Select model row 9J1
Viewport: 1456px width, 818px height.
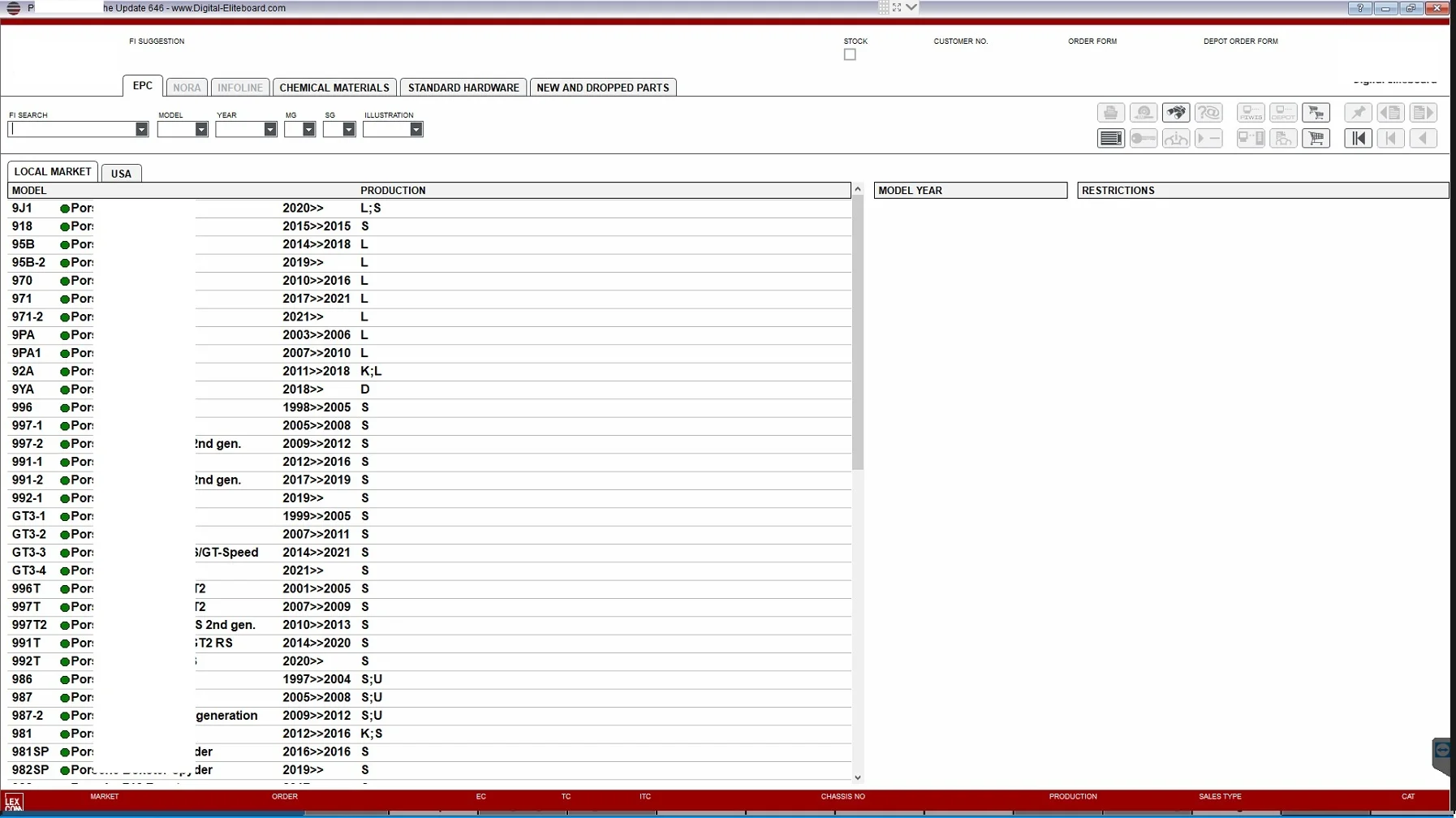pyautogui.click(x=429, y=209)
